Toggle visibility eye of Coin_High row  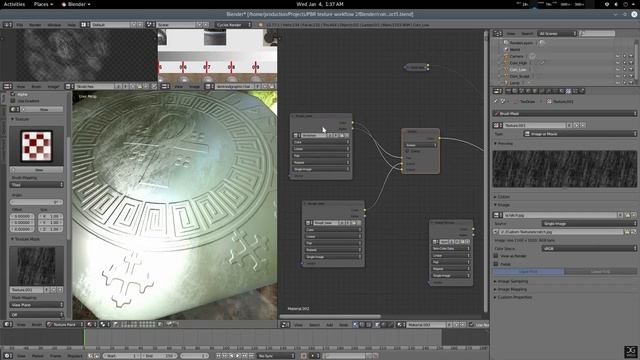point(617,63)
